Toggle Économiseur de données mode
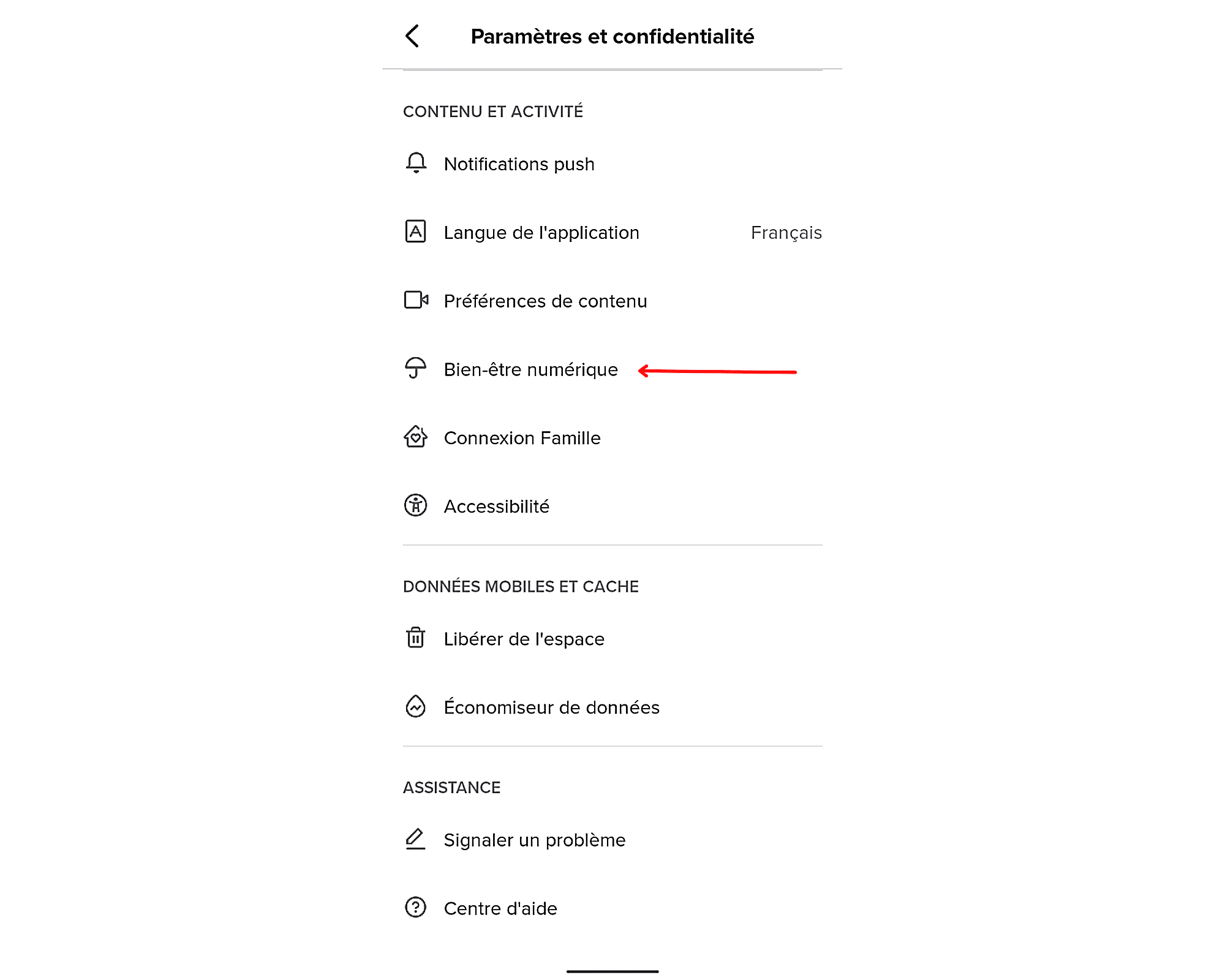1225x980 pixels. pos(551,707)
